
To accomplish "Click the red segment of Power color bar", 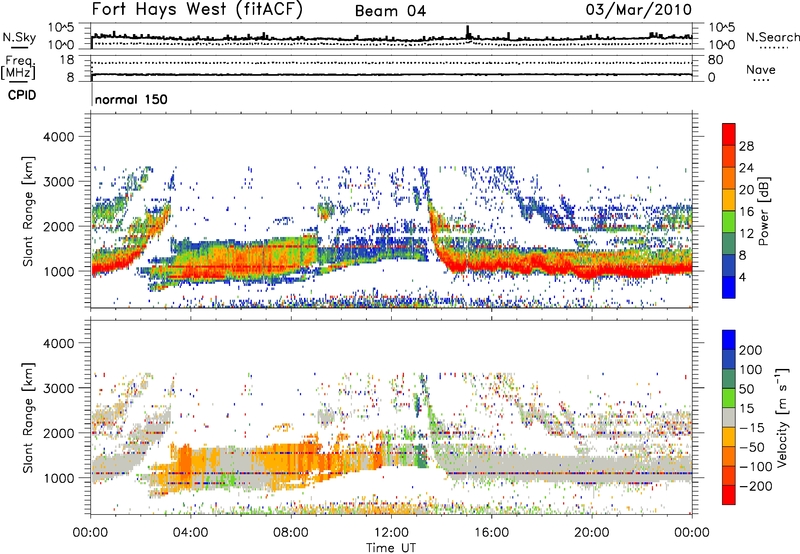I will click(729, 133).
